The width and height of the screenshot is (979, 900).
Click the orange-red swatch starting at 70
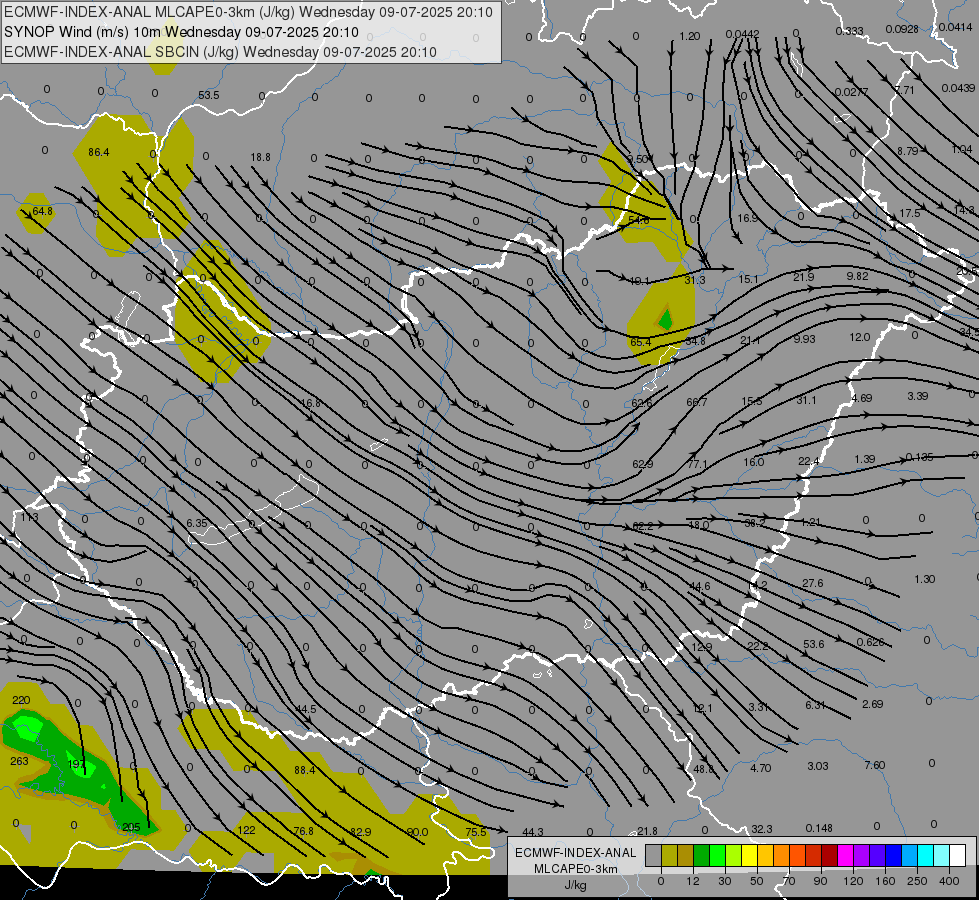pyautogui.click(x=797, y=855)
